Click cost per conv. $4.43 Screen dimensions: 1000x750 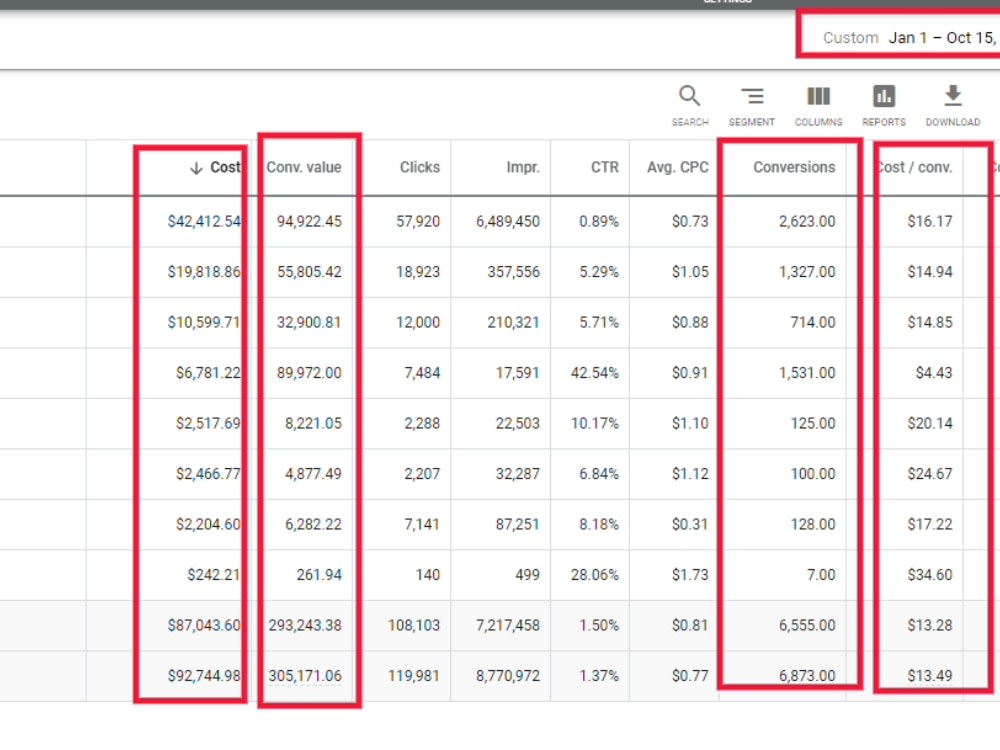tap(934, 372)
